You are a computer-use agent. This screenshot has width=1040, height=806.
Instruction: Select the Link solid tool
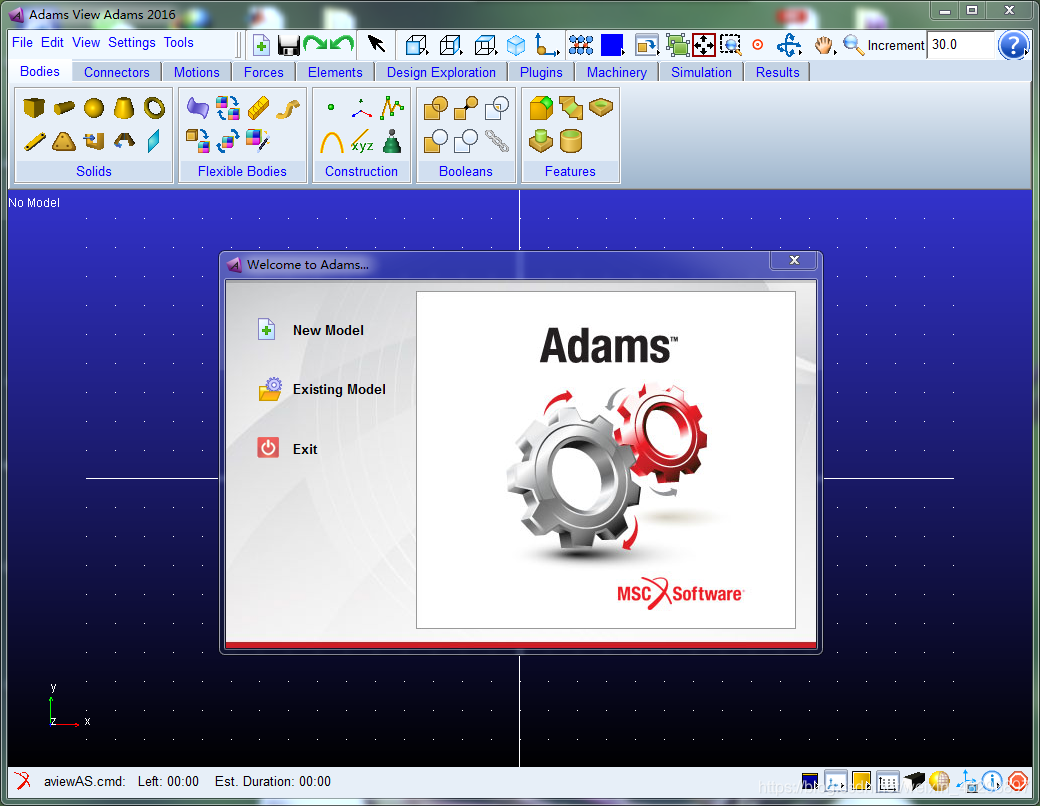click(34, 141)
